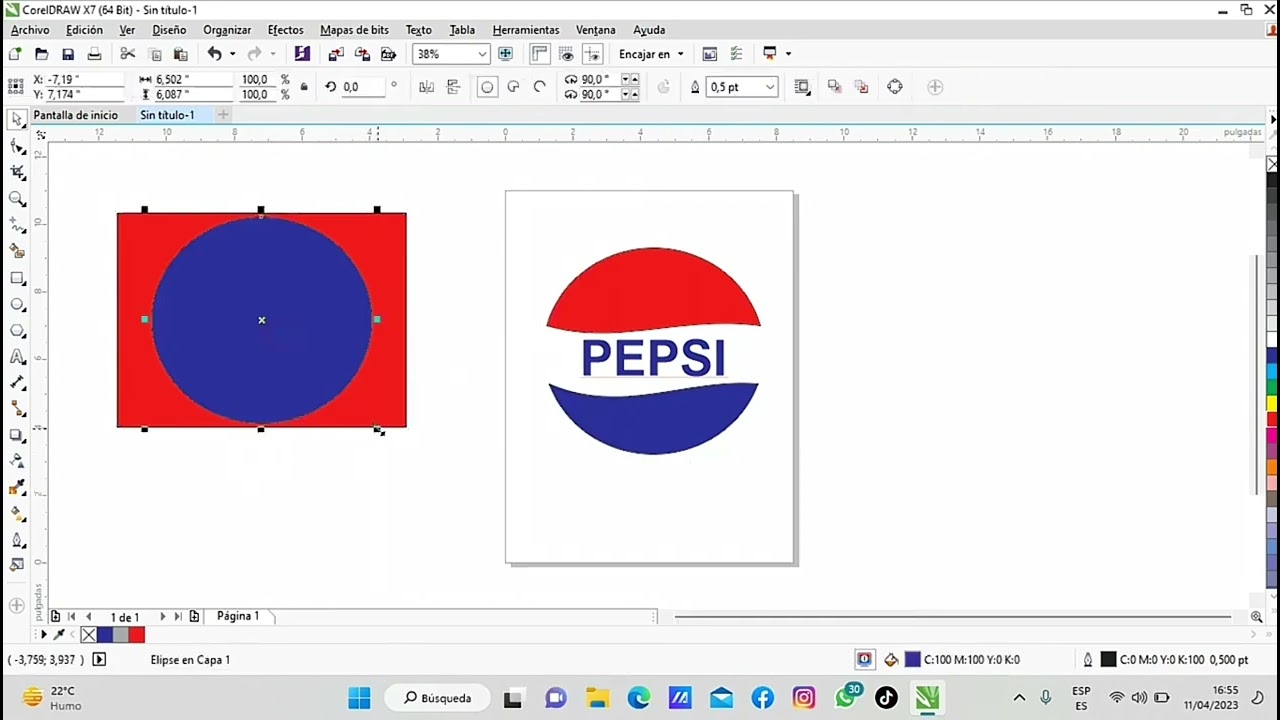Select the Freehand curve tool
This screenshot has height=720, width=1280.
point(17,226)
